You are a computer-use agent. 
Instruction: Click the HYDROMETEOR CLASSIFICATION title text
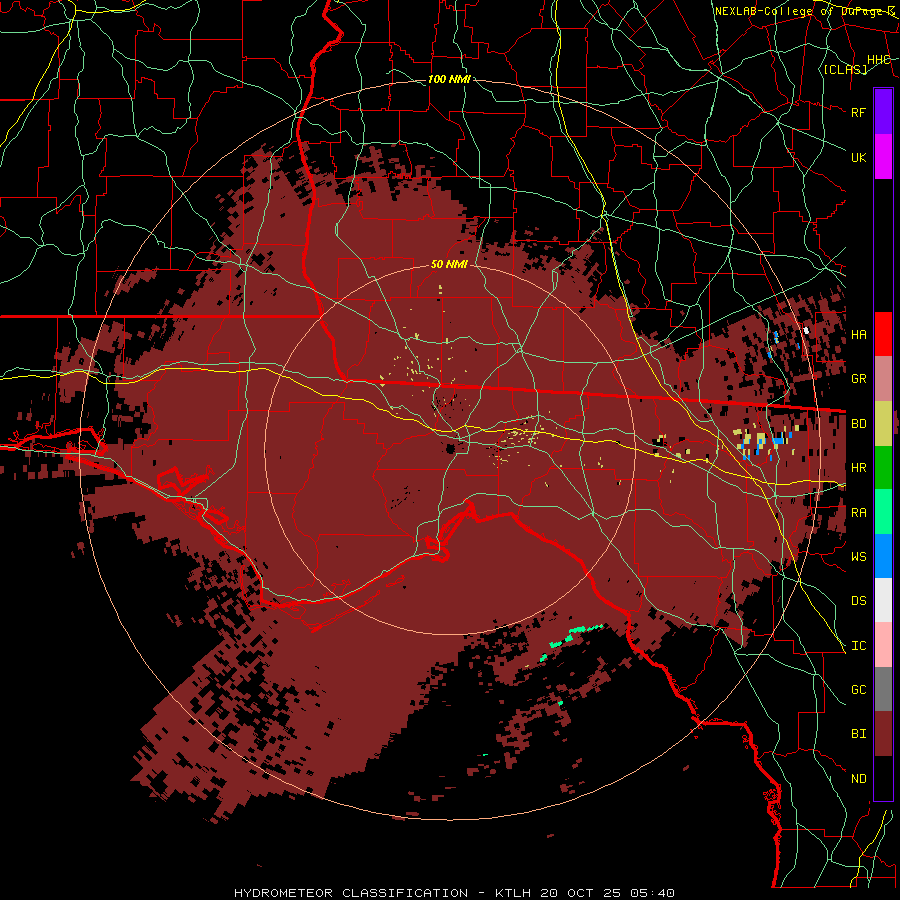[x=351, y=893]
